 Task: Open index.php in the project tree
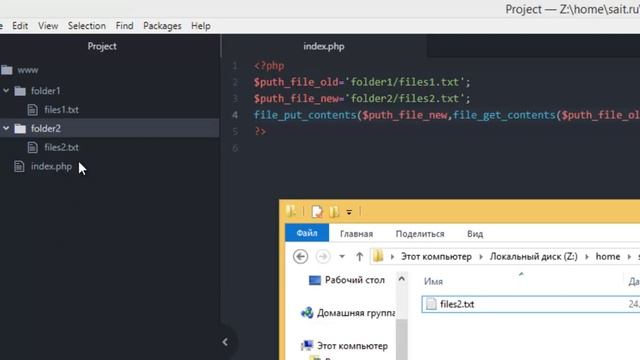51,167
